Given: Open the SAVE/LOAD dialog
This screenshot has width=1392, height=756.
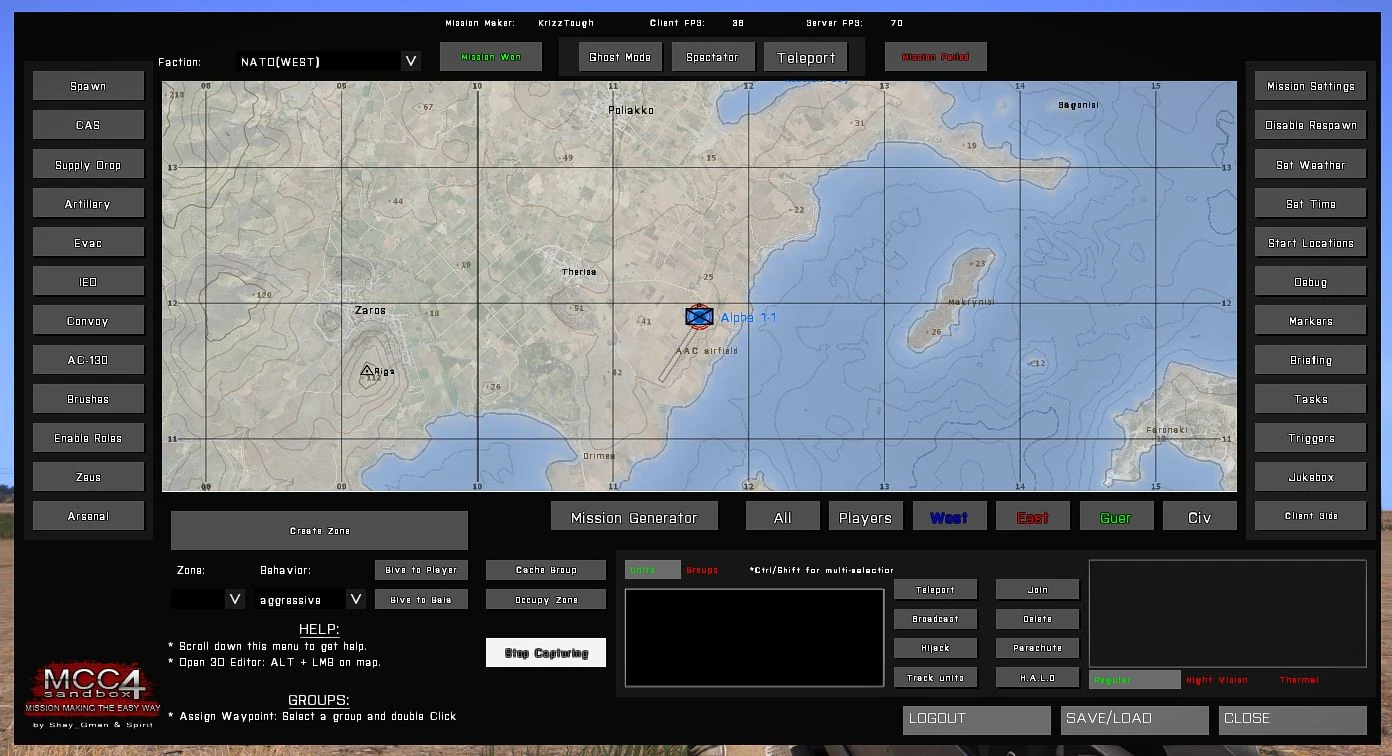Looking at the screenshot, I should coord(1135,719).
